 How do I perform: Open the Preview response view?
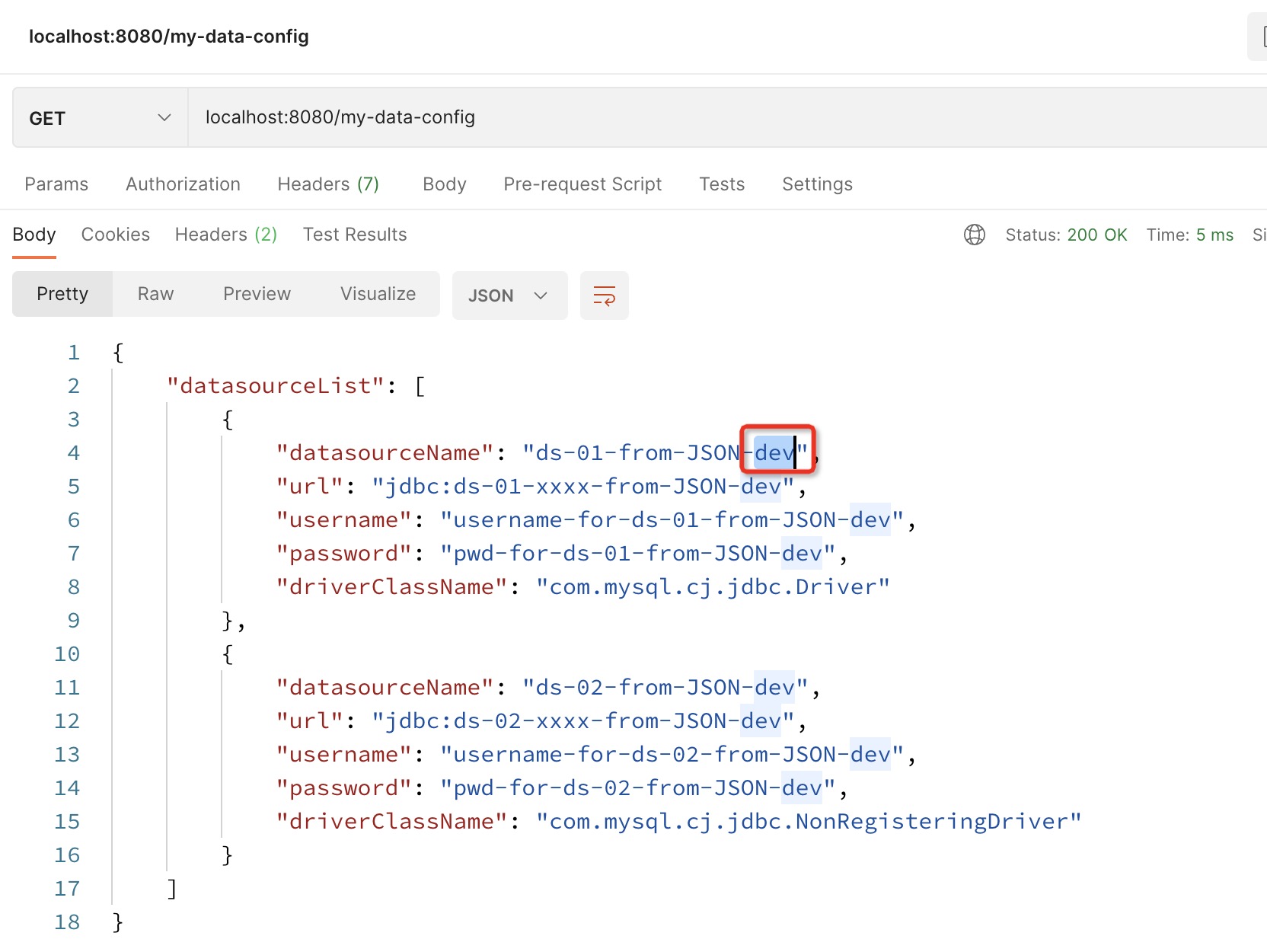pos(257,293)
